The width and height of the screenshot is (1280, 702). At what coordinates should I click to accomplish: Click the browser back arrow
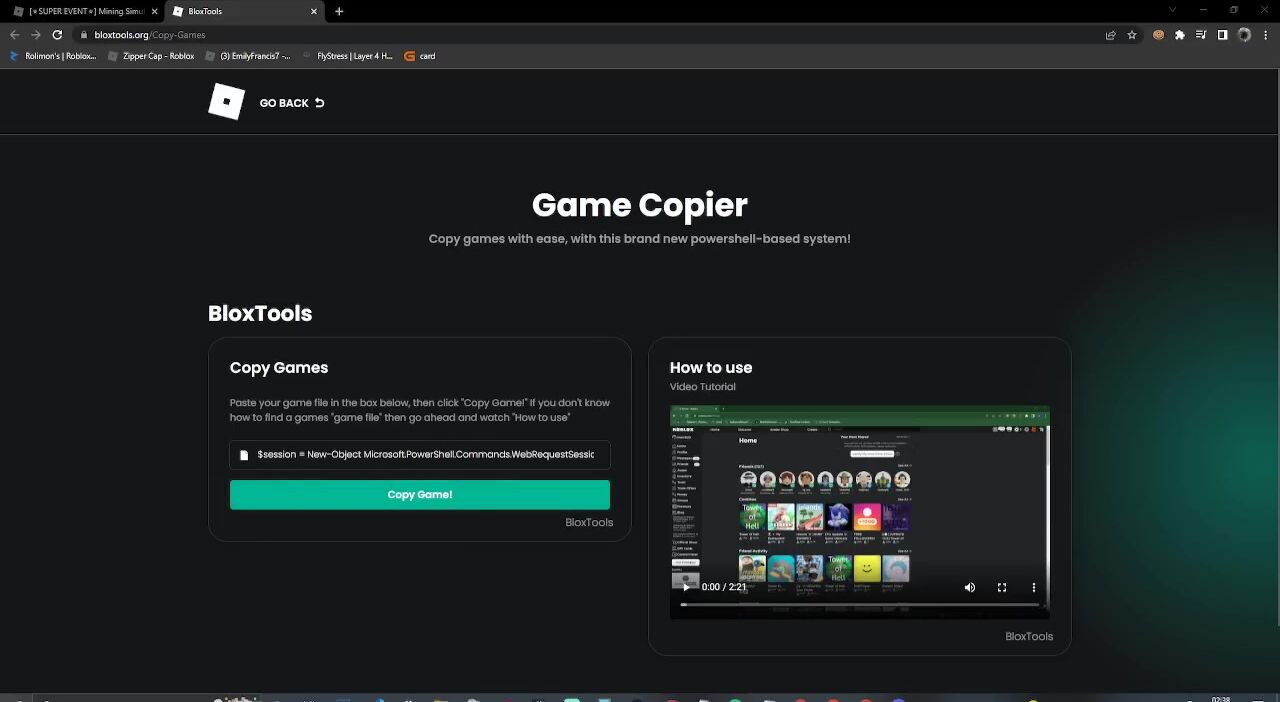tap(14, 35)
